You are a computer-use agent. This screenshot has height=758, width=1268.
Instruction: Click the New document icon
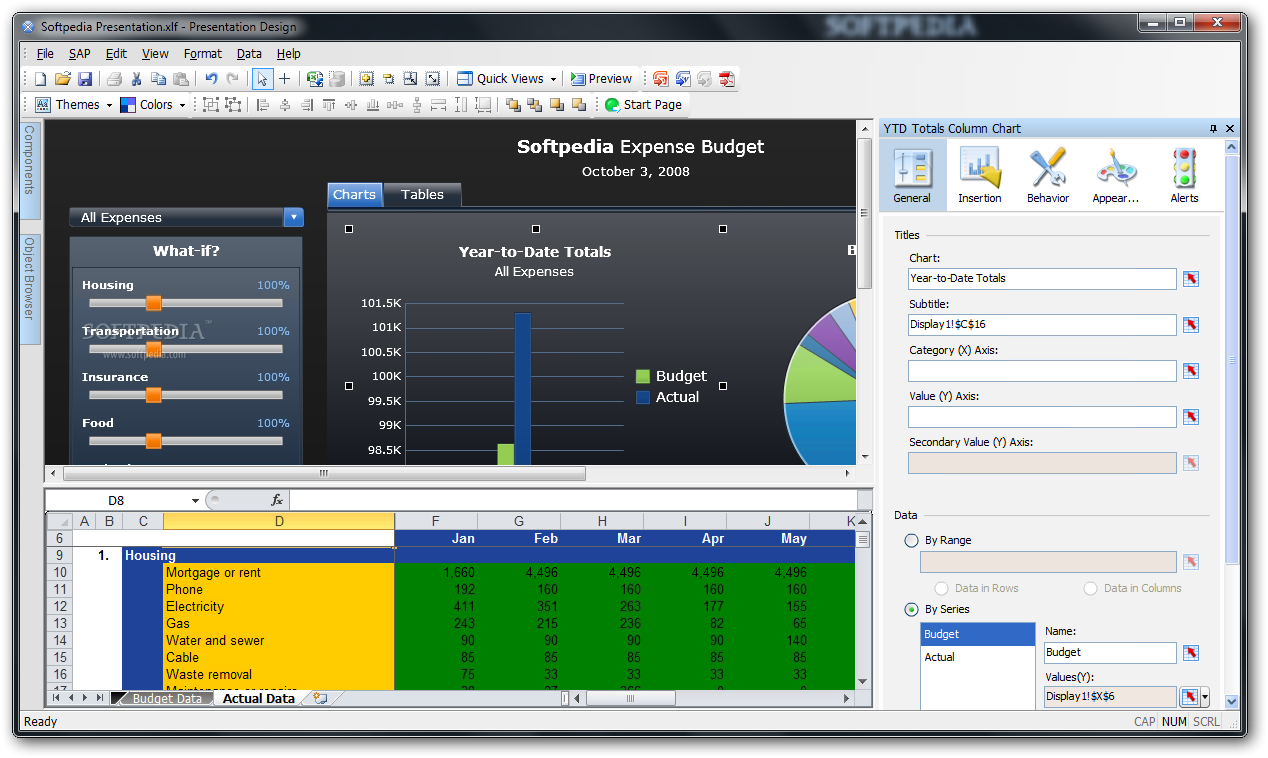click(x=41, y=79)
